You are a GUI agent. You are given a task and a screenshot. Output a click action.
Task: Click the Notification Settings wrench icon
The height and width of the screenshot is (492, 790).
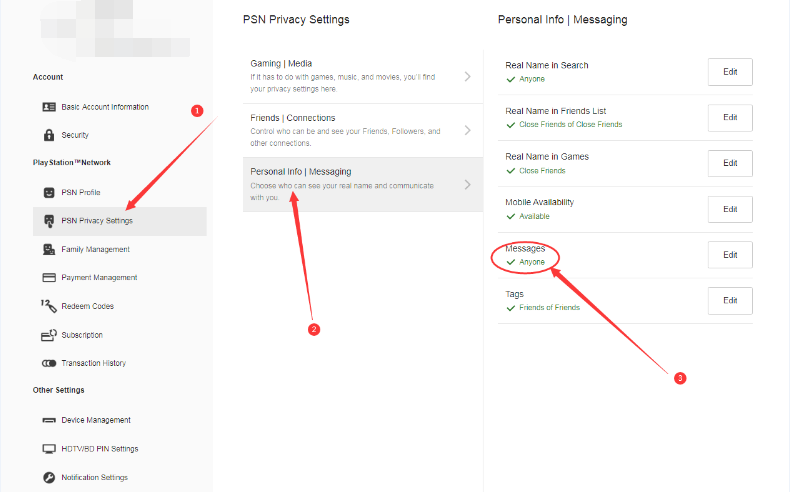(x=49, y=477)
